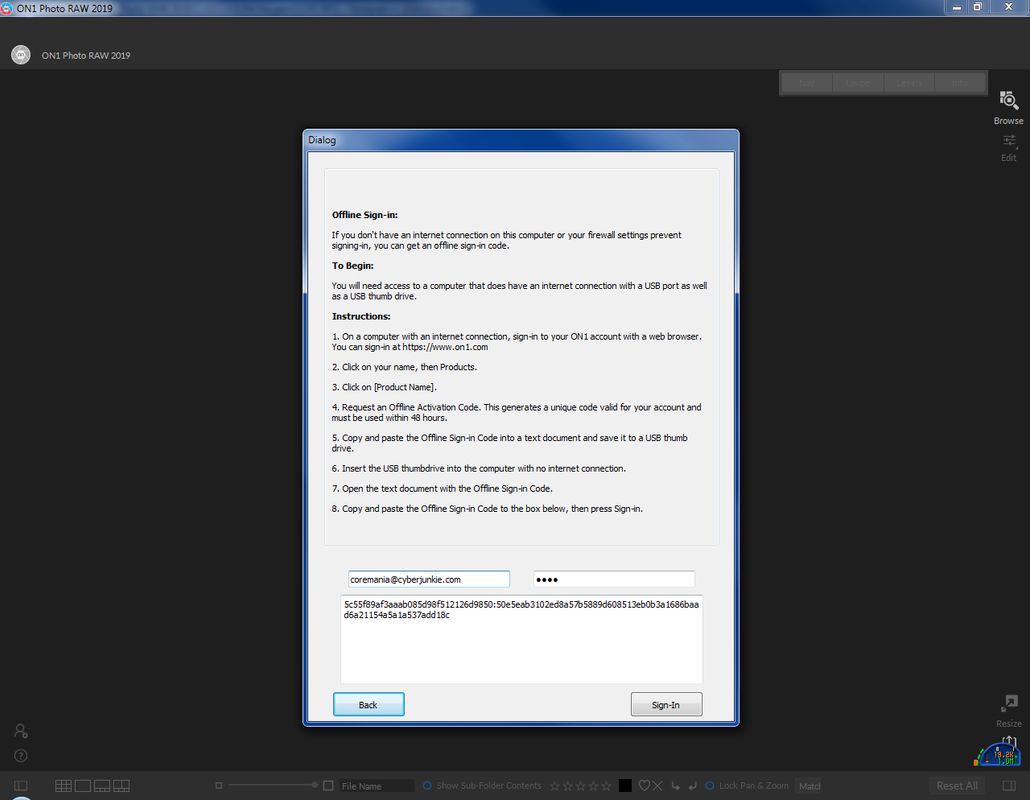Click the black color label swatch

tap(625, 786)
